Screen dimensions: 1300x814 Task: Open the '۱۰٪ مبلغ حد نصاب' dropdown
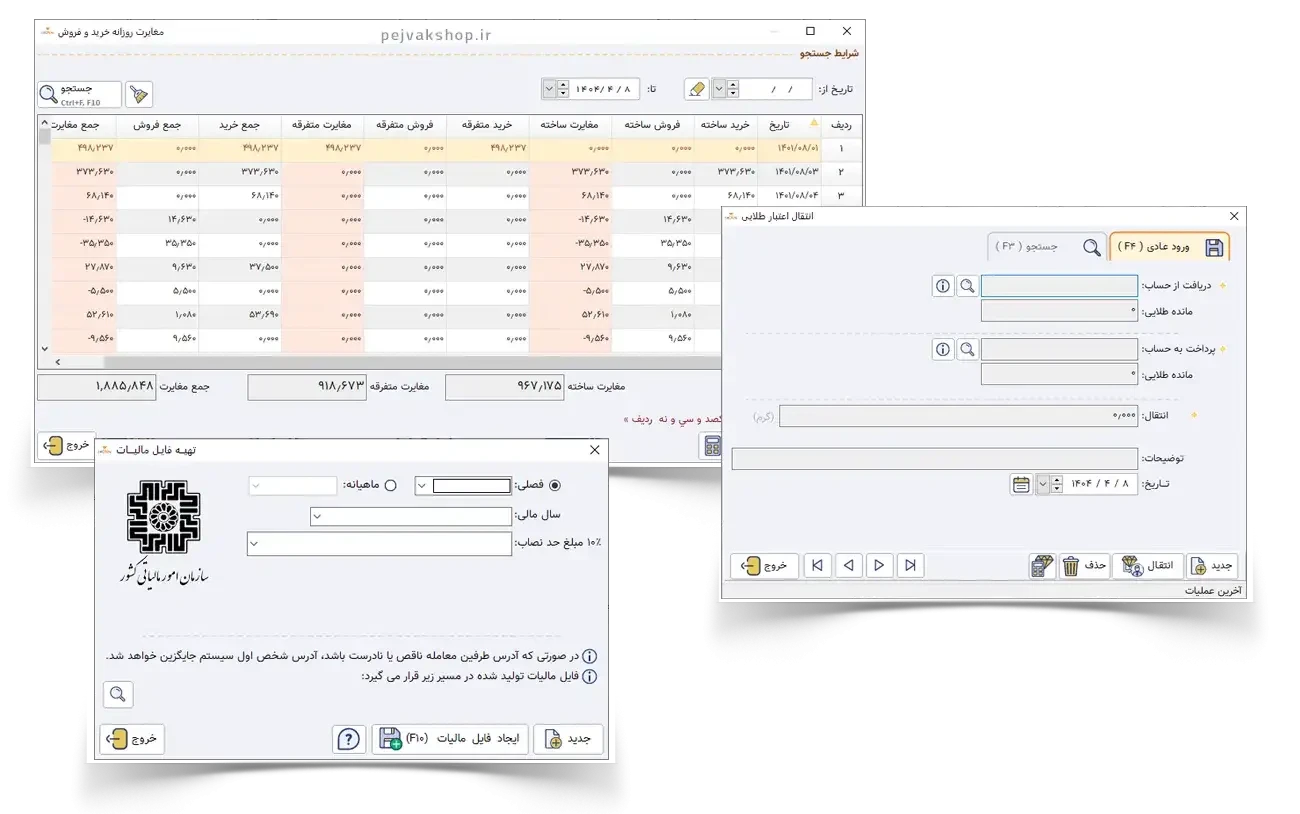coord(254,544)
